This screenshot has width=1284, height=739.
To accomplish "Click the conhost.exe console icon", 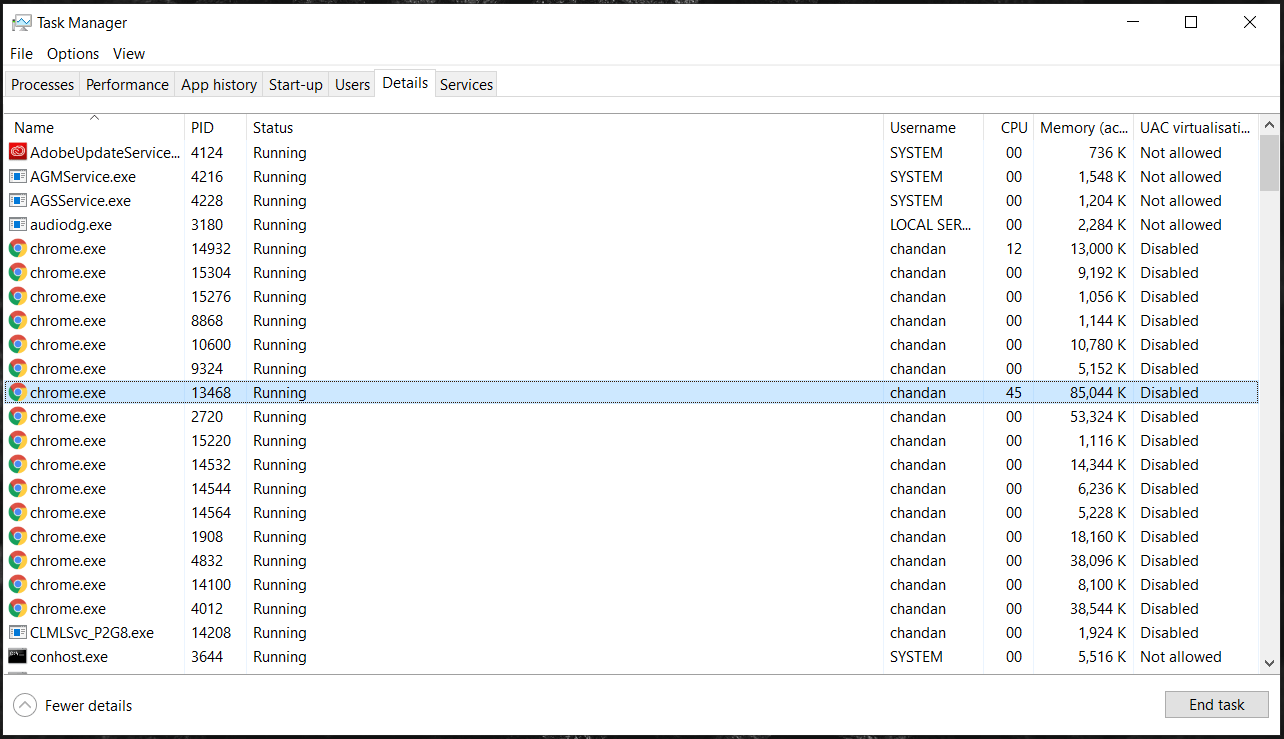I will (x=18, y=656).
